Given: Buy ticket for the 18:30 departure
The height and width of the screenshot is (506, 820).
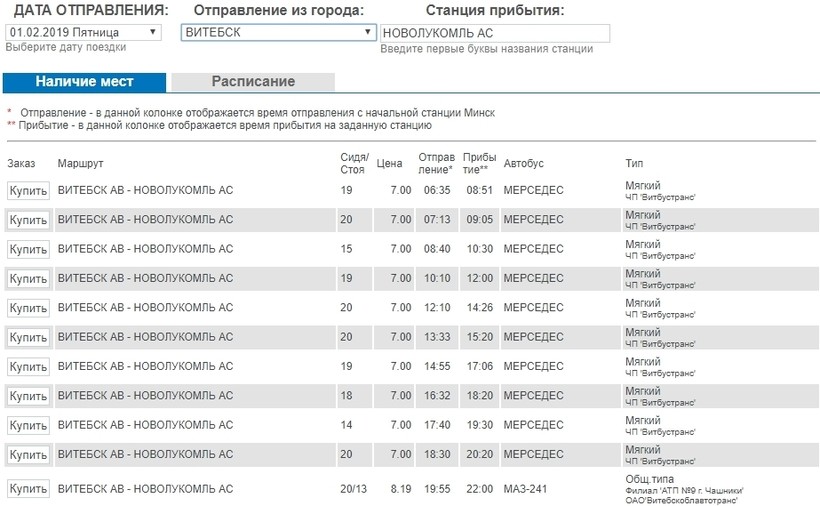Looking at the screenshot, I should tap(28, 455).
